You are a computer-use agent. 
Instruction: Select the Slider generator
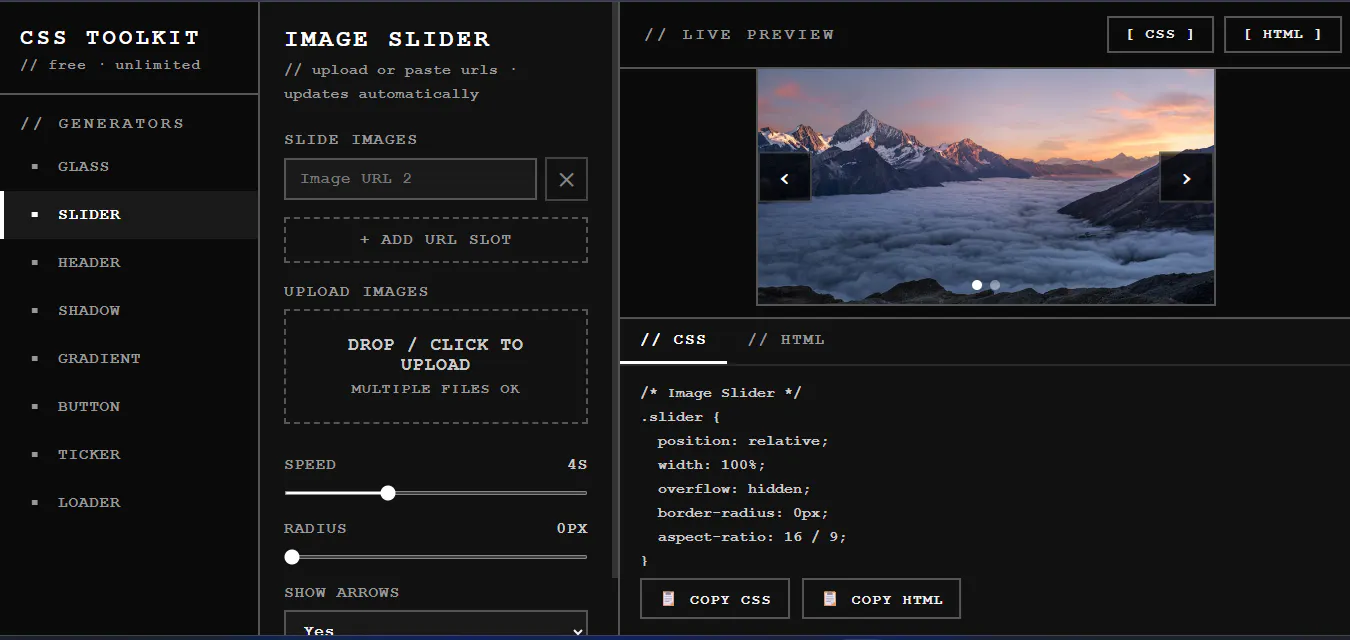[130, 215]
